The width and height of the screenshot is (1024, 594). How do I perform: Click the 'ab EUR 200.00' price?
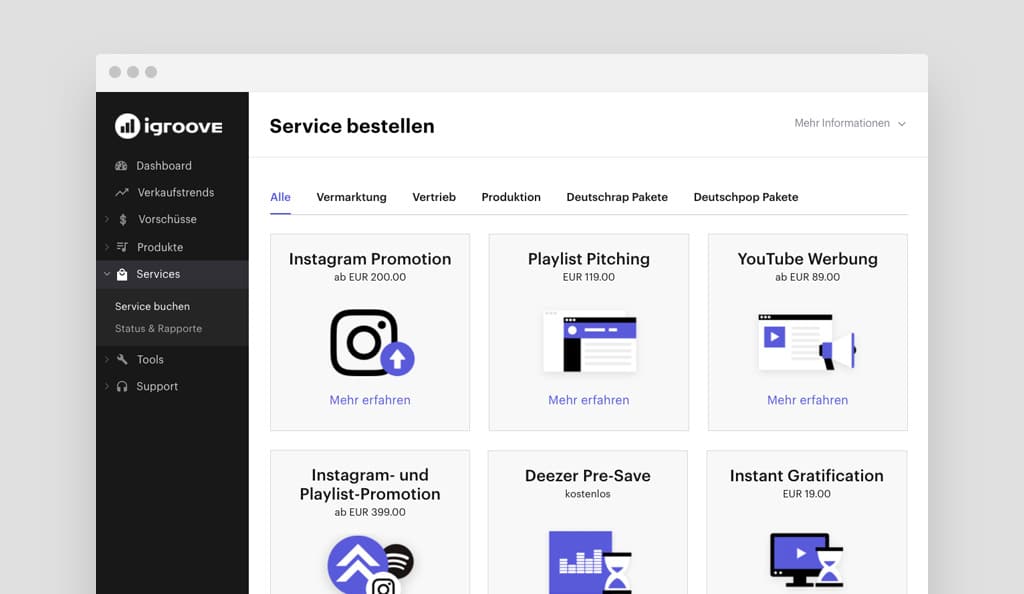(370, 277)
